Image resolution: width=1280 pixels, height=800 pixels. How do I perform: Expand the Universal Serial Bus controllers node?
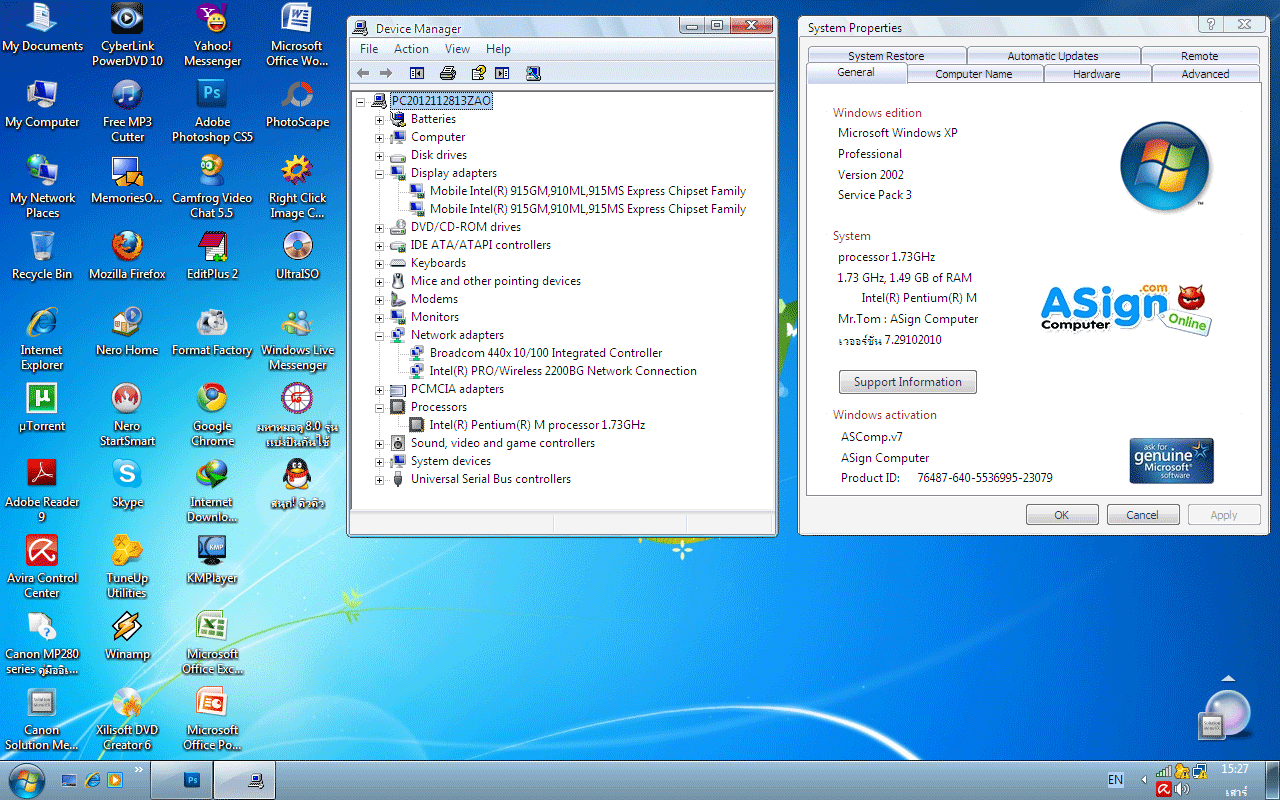pyautogui.click(x=379, y=479)
